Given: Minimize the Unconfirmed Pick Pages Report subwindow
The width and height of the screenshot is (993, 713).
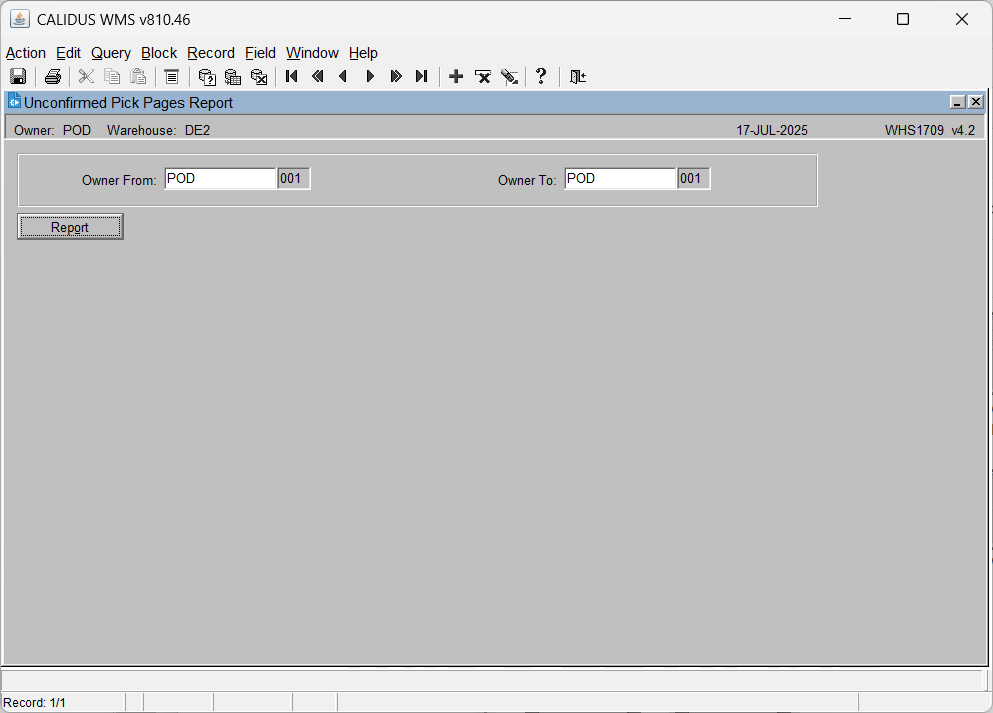Looking at the screenshot, I should [x=958, y=102].
